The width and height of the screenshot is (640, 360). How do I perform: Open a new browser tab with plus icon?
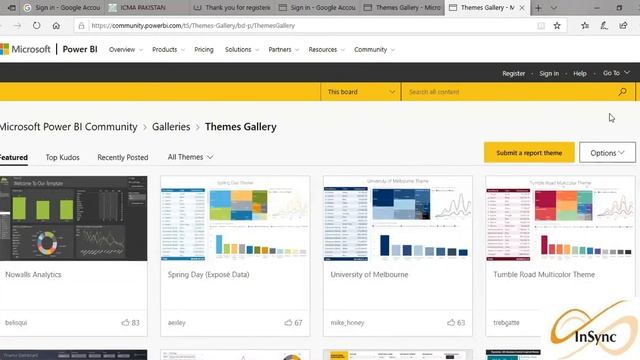538,8
